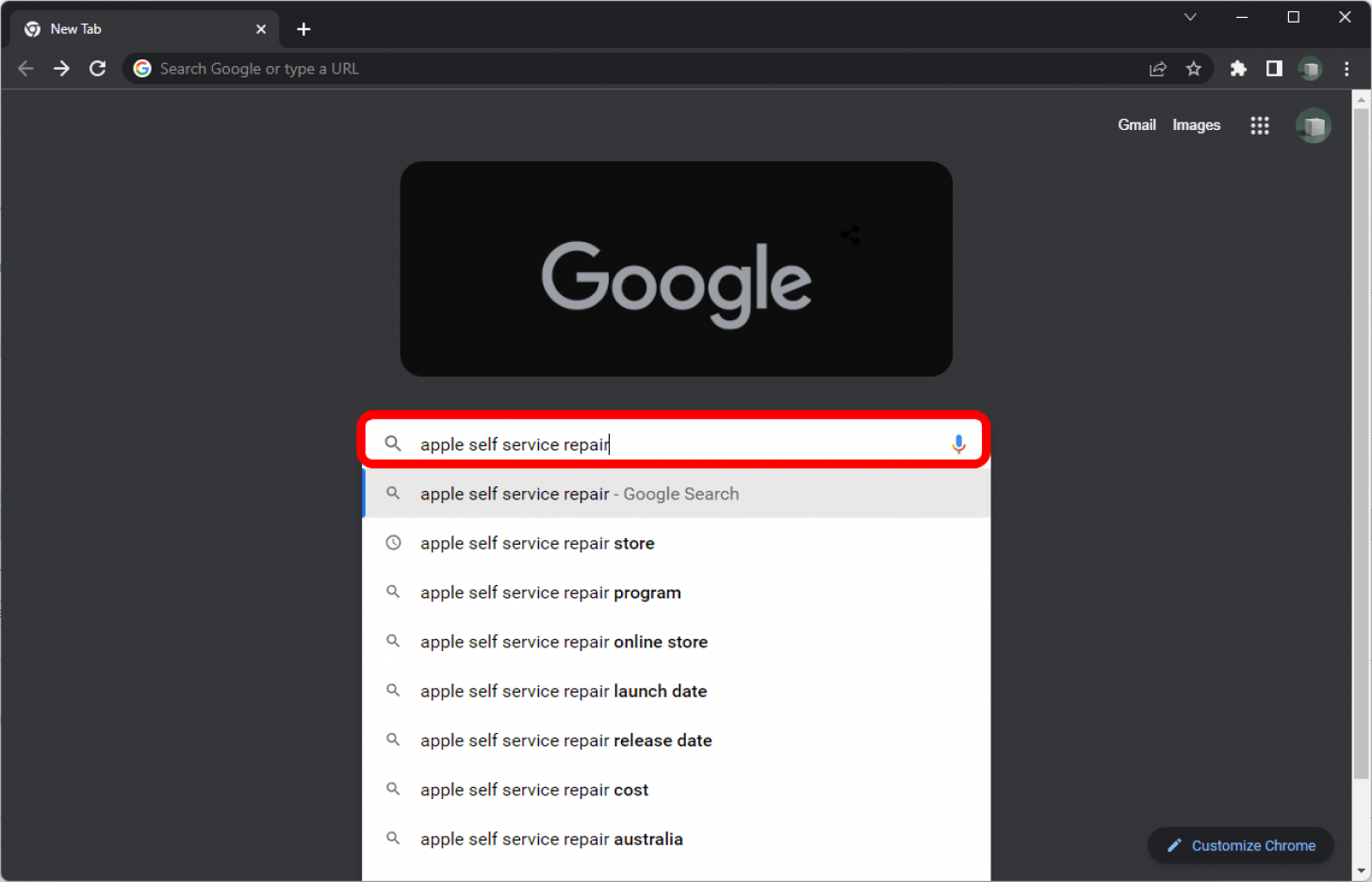Expand the tab search chevron
The image size is (1372, 882).
click(x=1190, y=17)
